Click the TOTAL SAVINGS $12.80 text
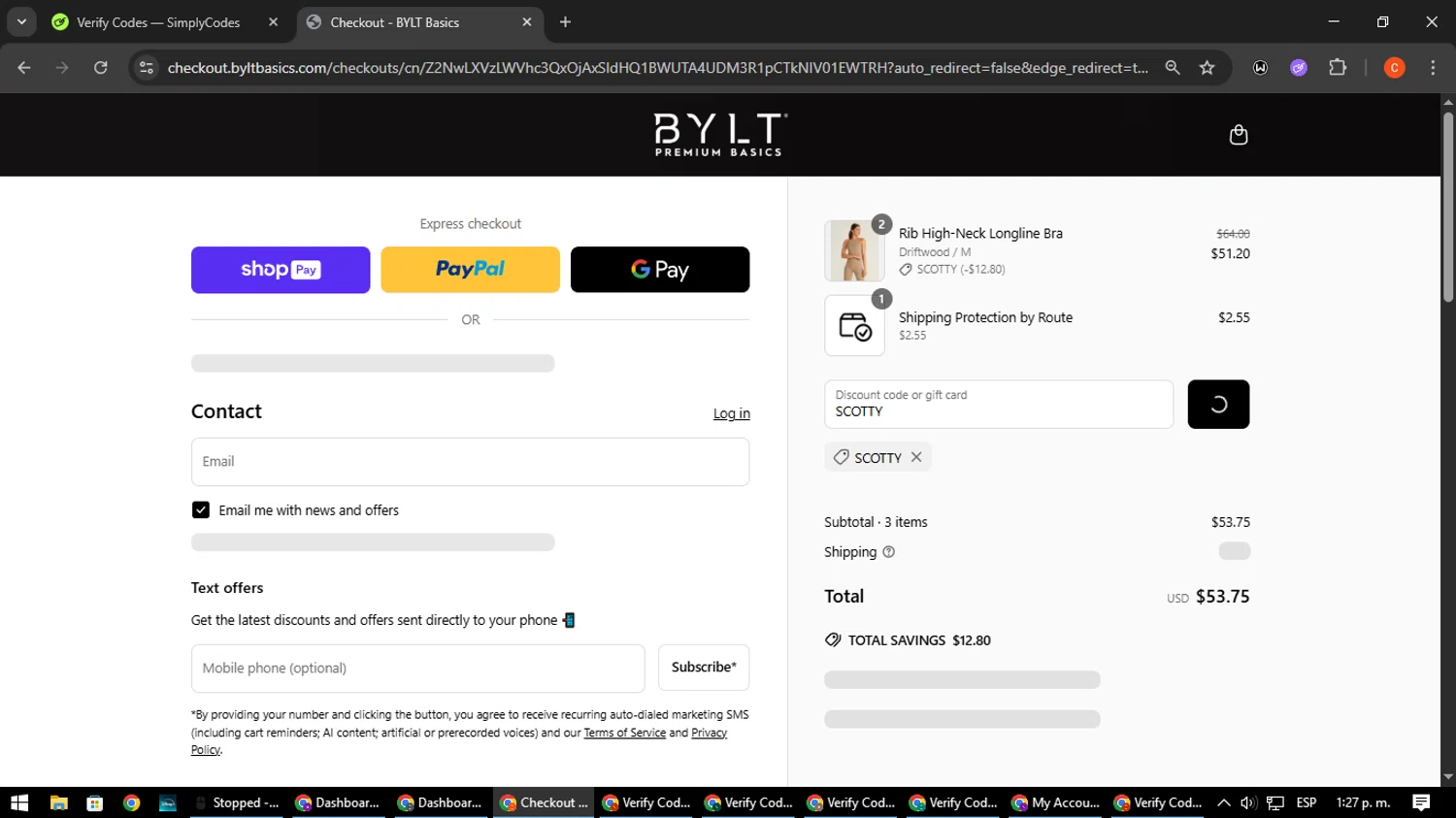 pos(919,640)
